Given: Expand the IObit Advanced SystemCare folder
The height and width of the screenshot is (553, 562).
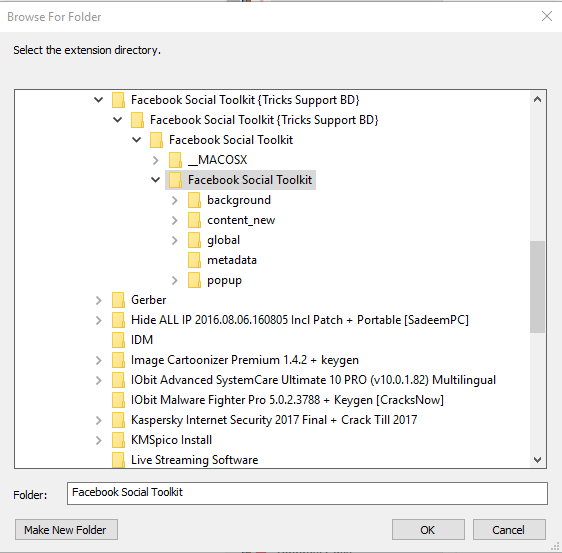Looking at the screenshot, I should tap(99, 380).
